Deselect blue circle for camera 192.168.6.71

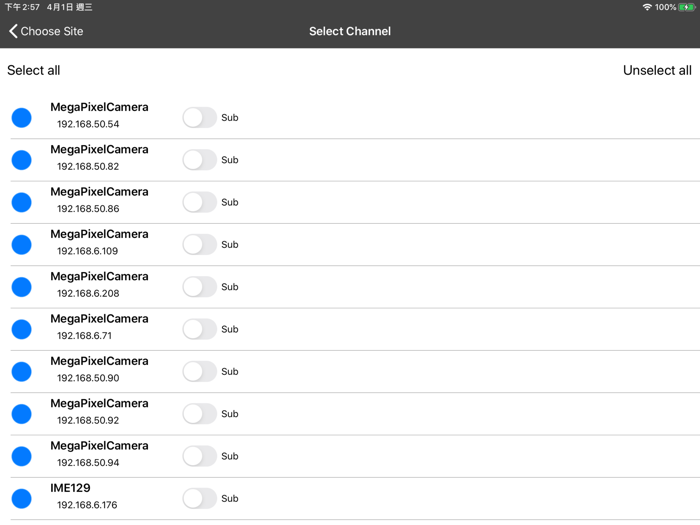[x=21, y=329]
